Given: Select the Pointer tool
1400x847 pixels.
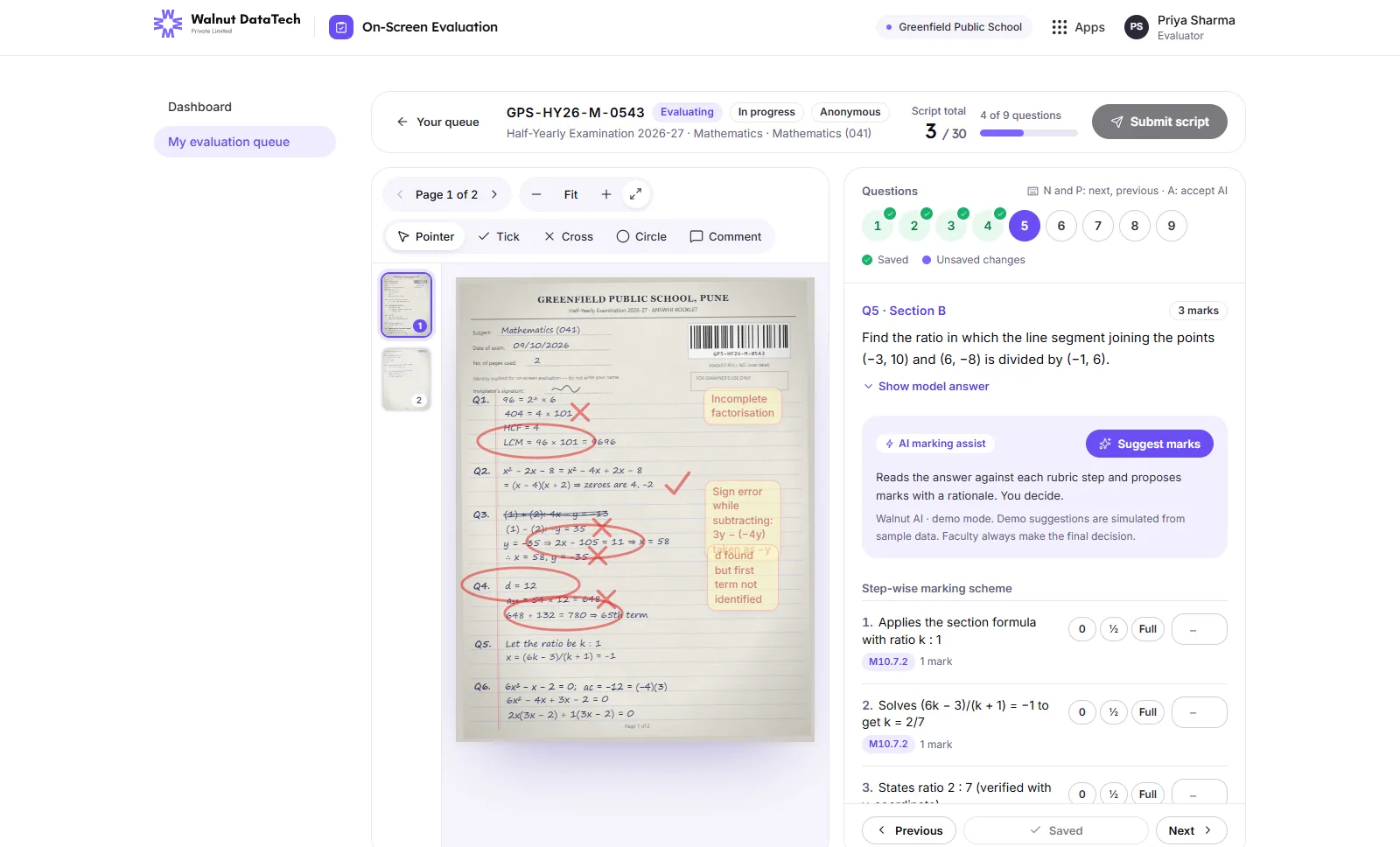Looking at the screenshot, I should [x=426, y=236].
